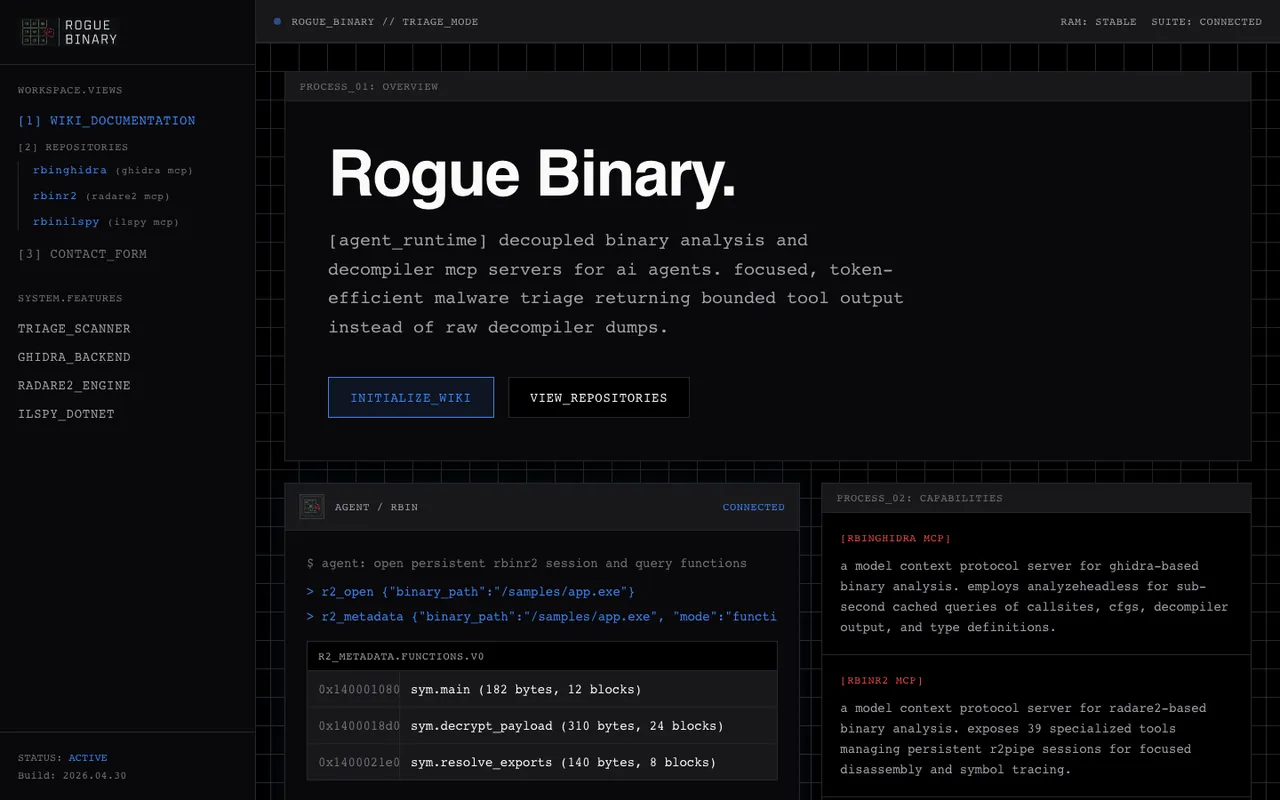Click the WORKSPACE.VIEWS section label
1280x800 pixels.
pyautogui.click(x=70, y=90)
